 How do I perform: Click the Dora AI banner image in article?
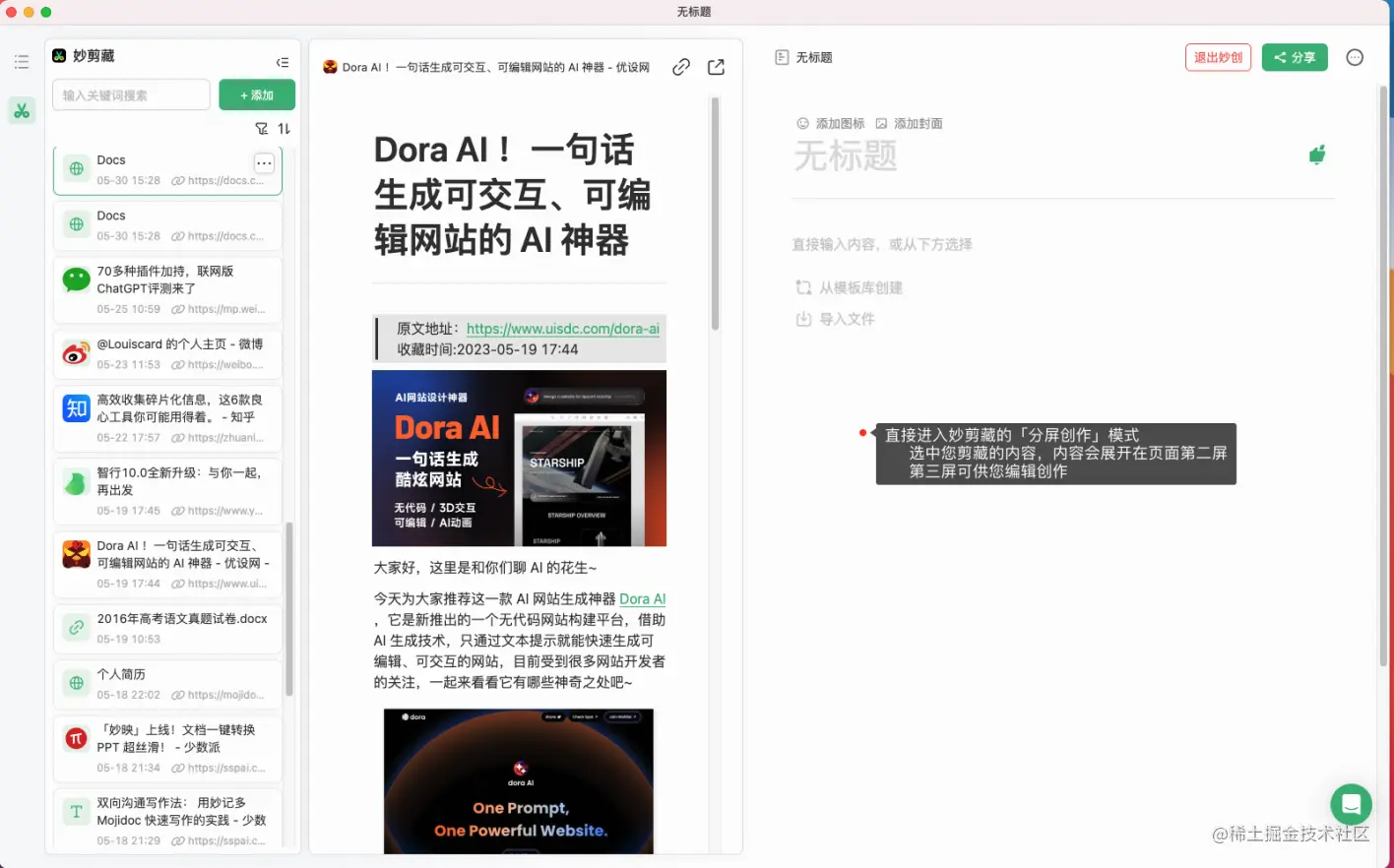point(519,459)
